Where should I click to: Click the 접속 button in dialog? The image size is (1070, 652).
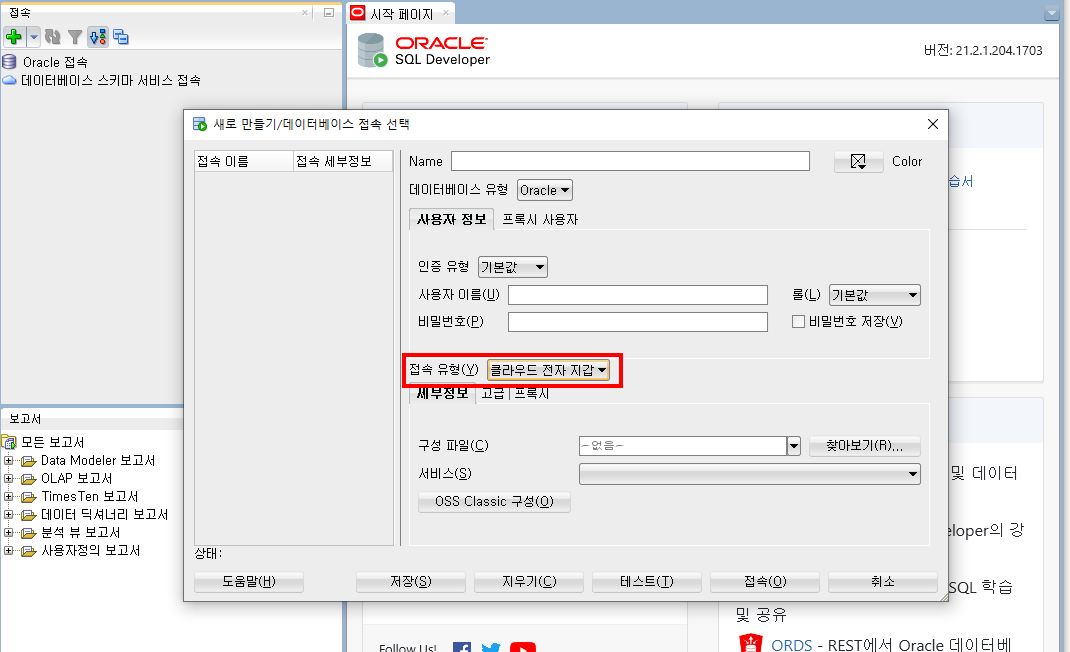coord(765,582)
